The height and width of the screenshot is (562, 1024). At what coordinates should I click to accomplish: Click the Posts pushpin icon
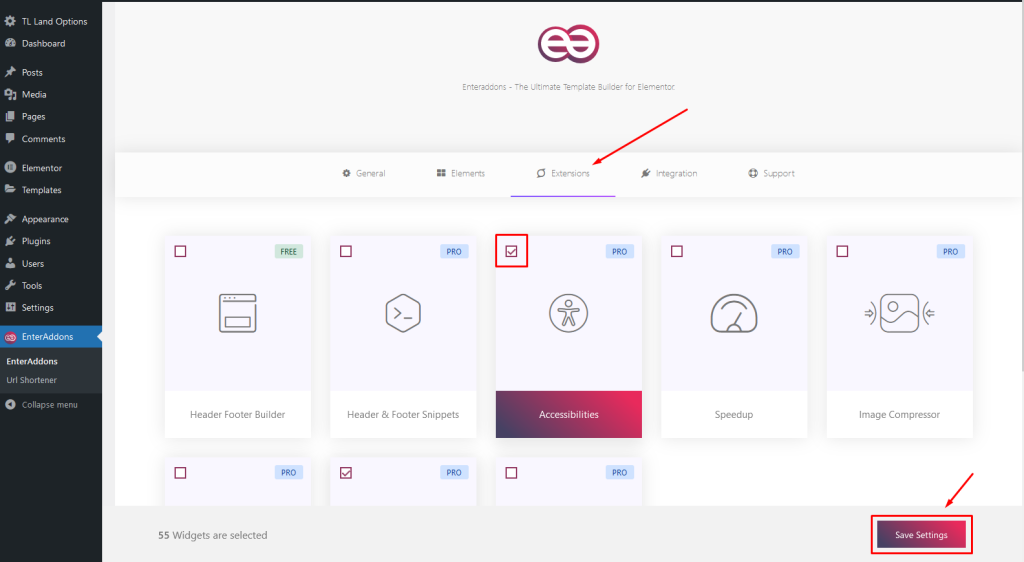click(10, 72)
